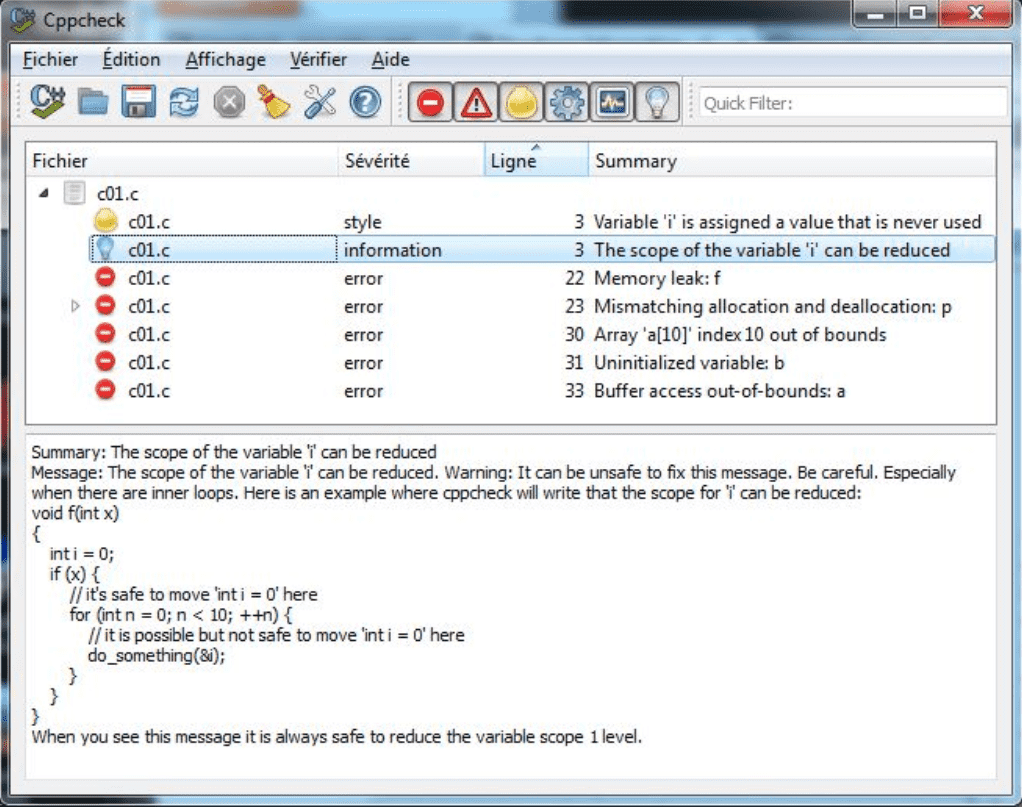
Task: Open settings via wrench and screwdriver icon
Action: 320,102
